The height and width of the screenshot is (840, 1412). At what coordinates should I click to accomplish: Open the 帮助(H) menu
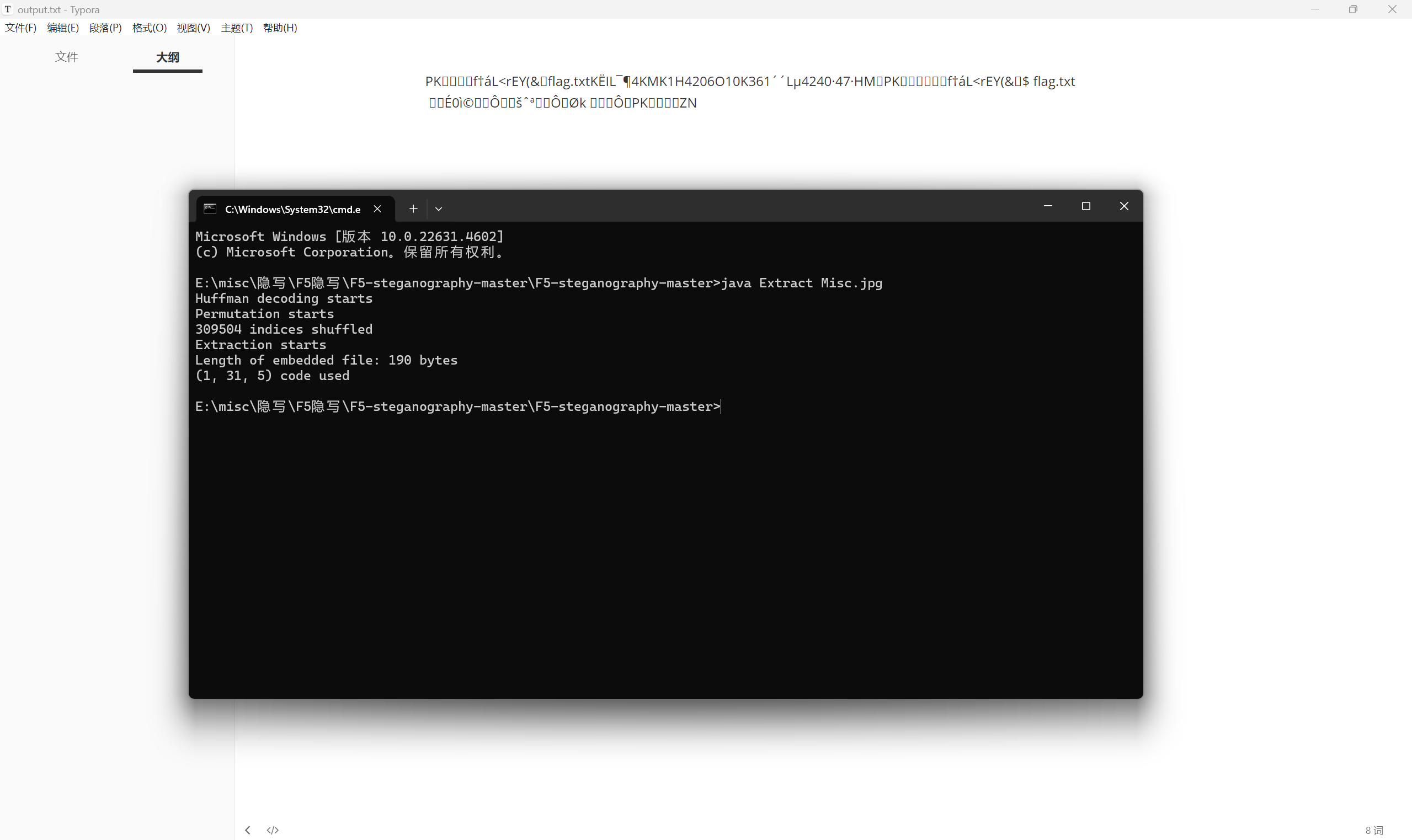pyautogui.click(x=280, y=28)
